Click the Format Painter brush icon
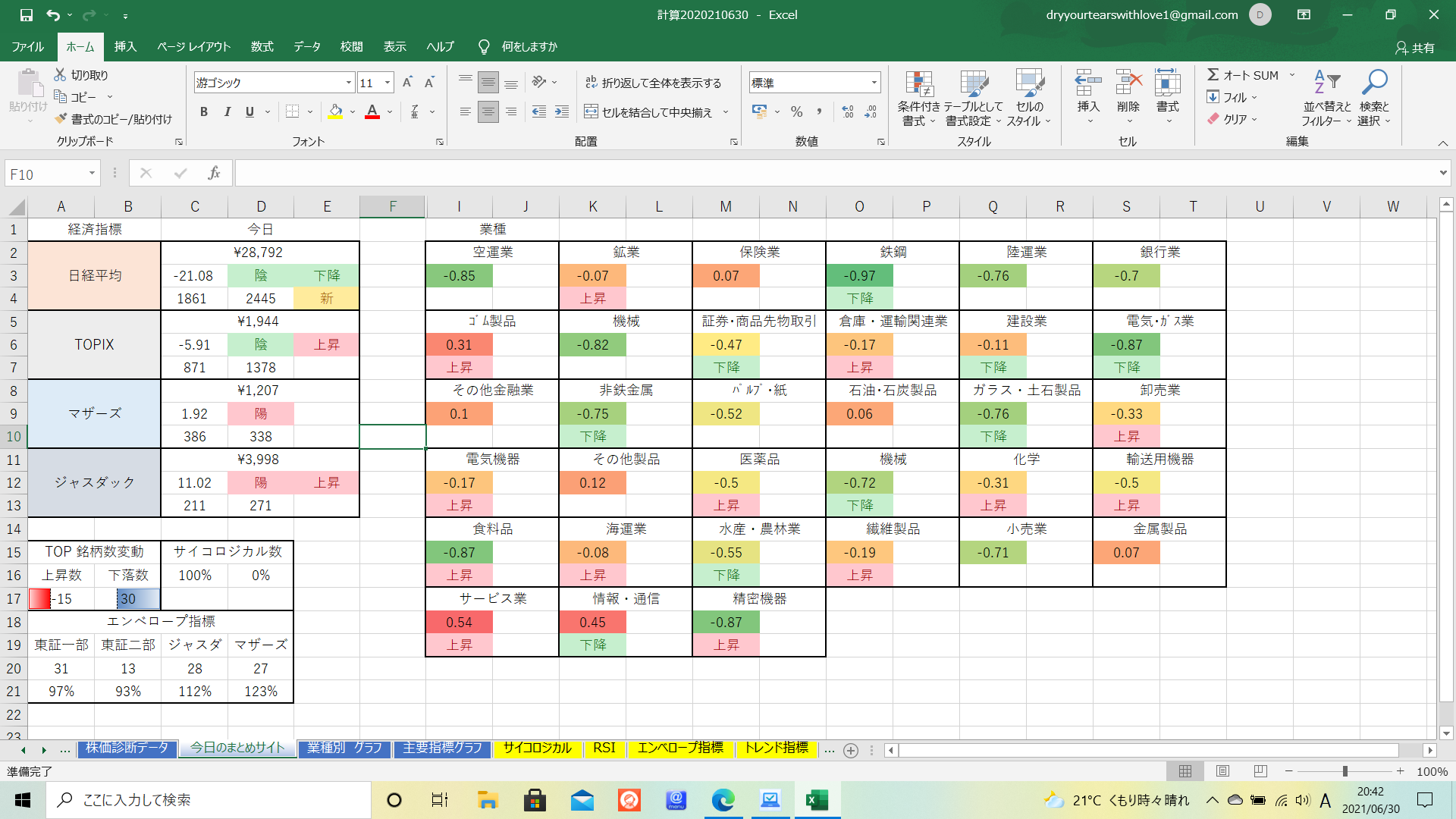This screenshot has height=819, width=1456. [61, 119]
